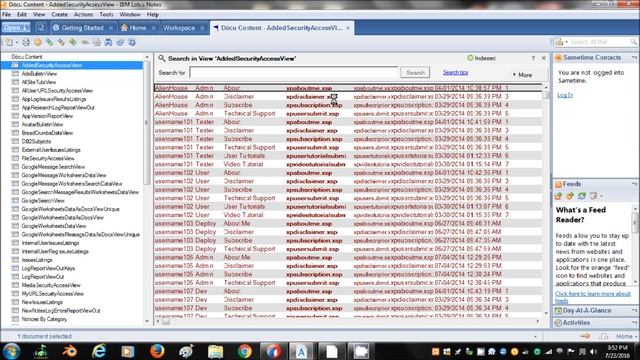Click the magnifier icon in the Search All Mail box
Screen dimensions: 640x360
coord(633,42)
